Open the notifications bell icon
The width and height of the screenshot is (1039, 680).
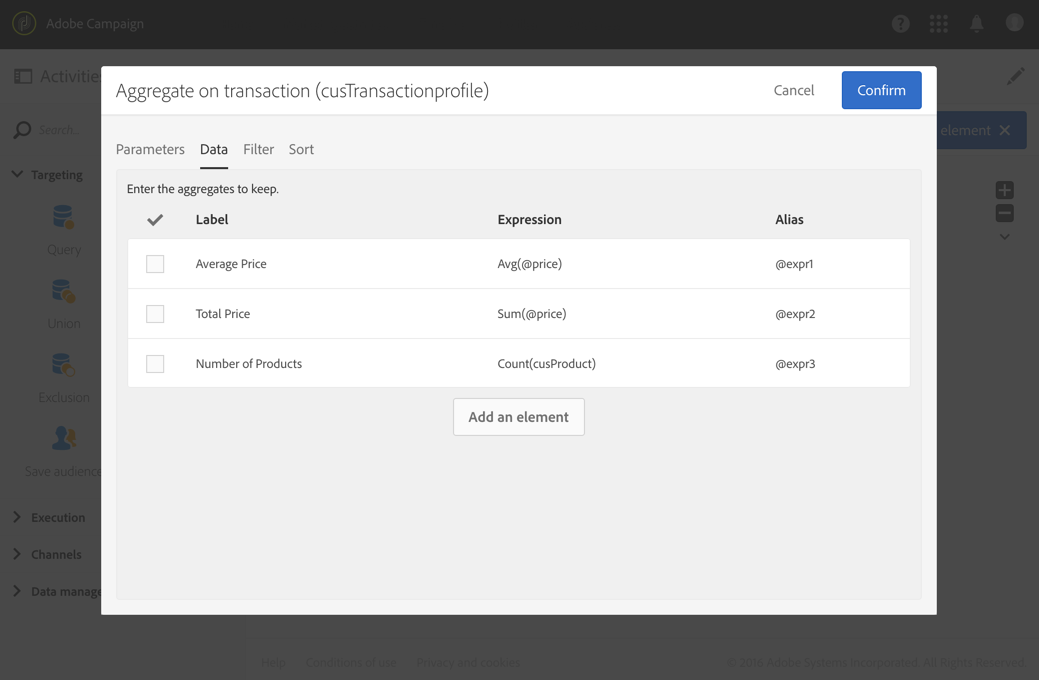click(976, 24)
